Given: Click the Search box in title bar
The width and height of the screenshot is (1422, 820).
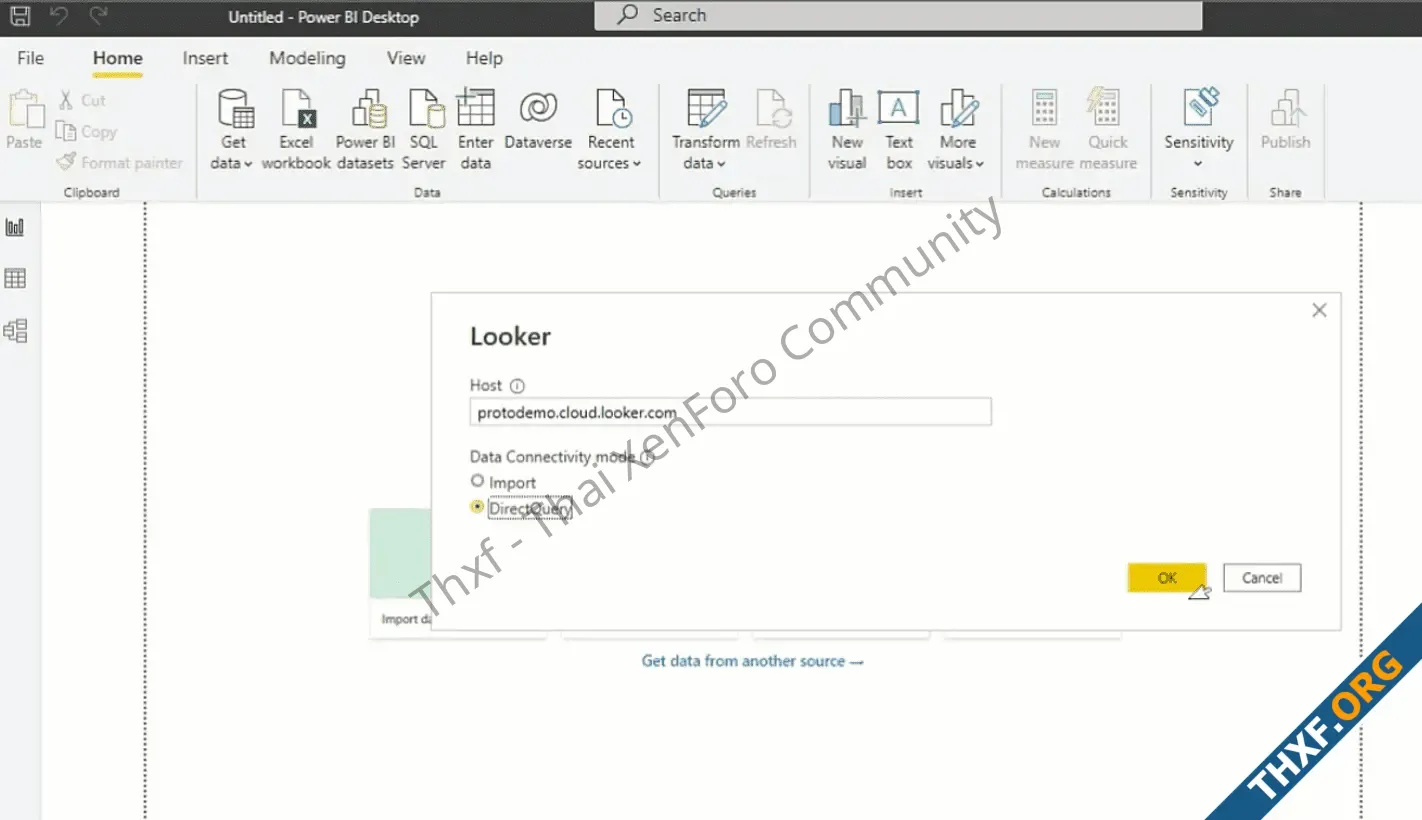Looking at the screenshot, I should pos(898,16).
